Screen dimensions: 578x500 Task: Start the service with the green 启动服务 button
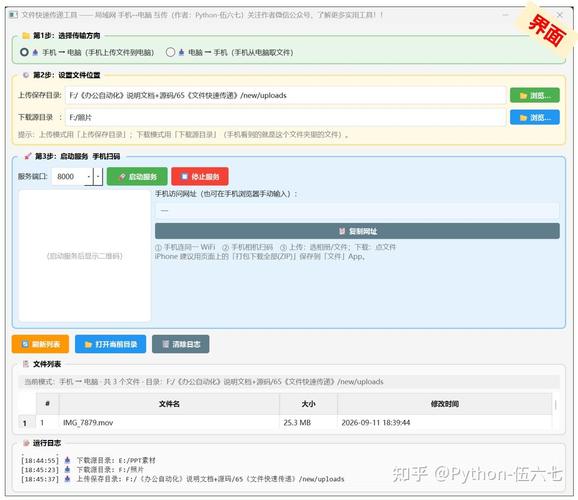(137, 177)
